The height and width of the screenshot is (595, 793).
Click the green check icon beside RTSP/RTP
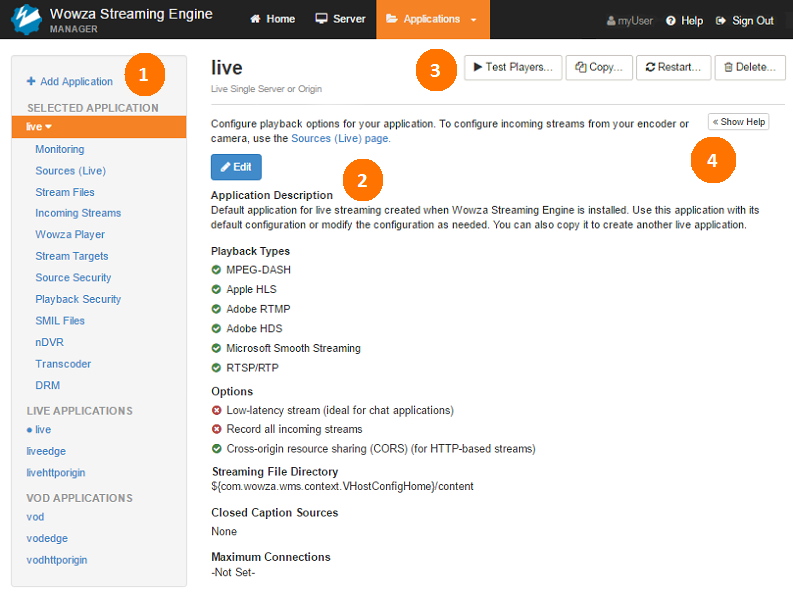coord(216,368)
